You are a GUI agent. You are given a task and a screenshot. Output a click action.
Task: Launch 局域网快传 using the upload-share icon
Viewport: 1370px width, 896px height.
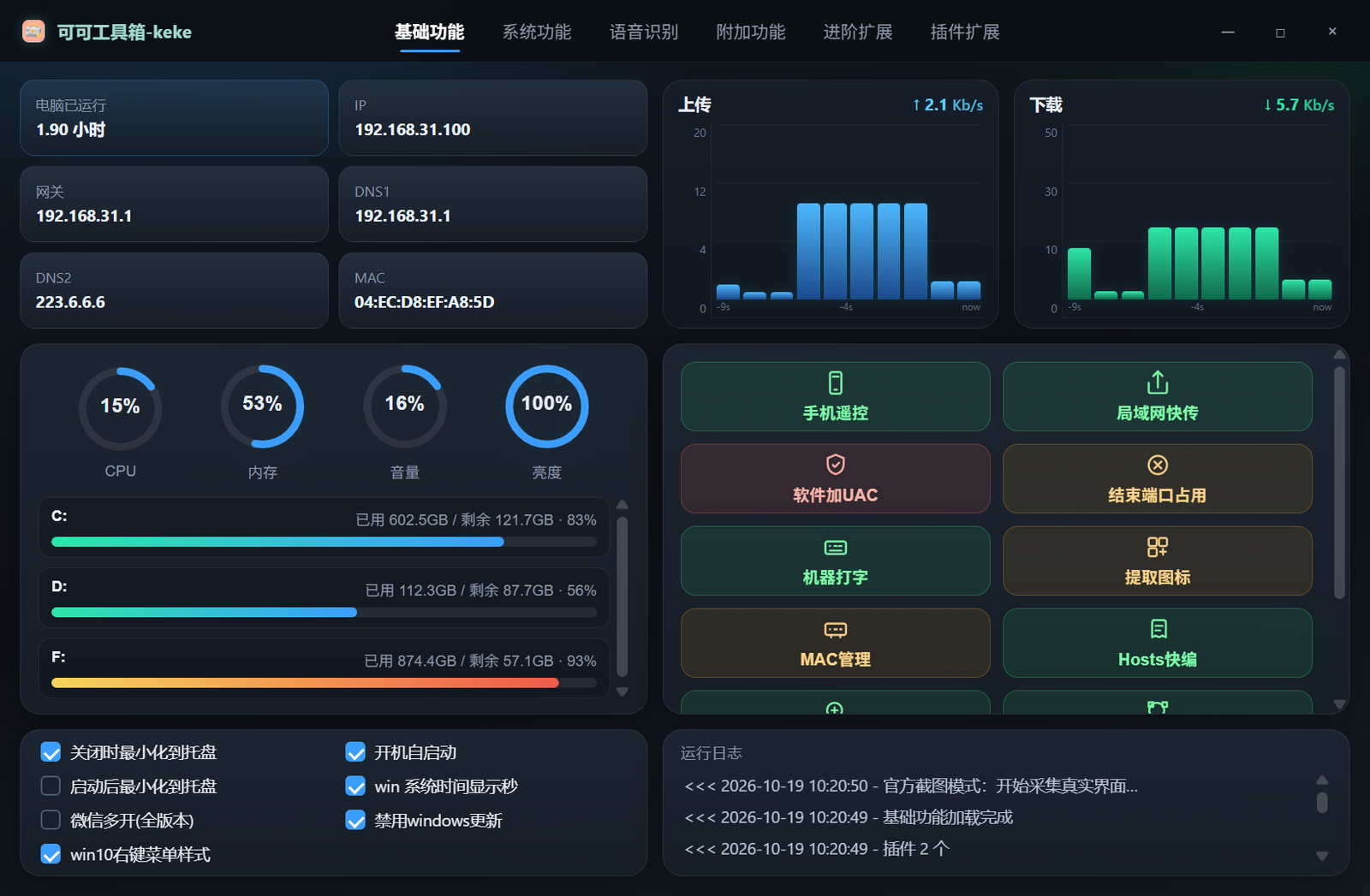pyautogui.click(x=1158, y=383)
